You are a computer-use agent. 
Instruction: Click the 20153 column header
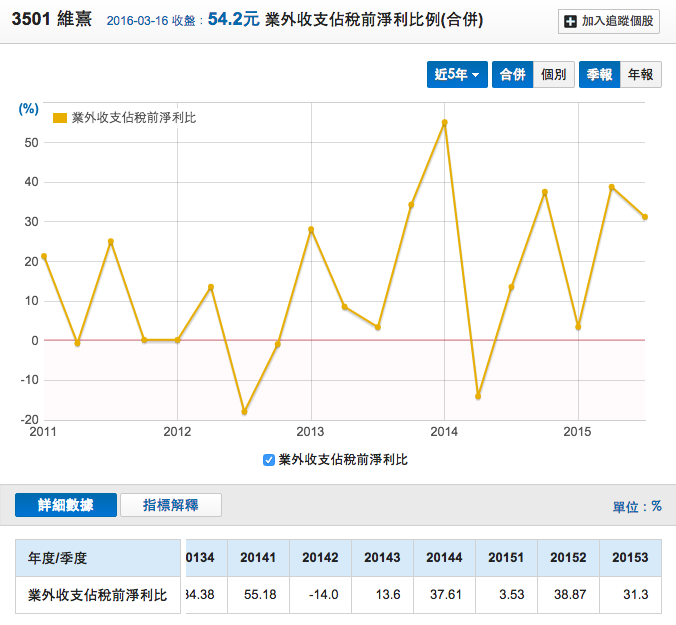coord(631,557)
